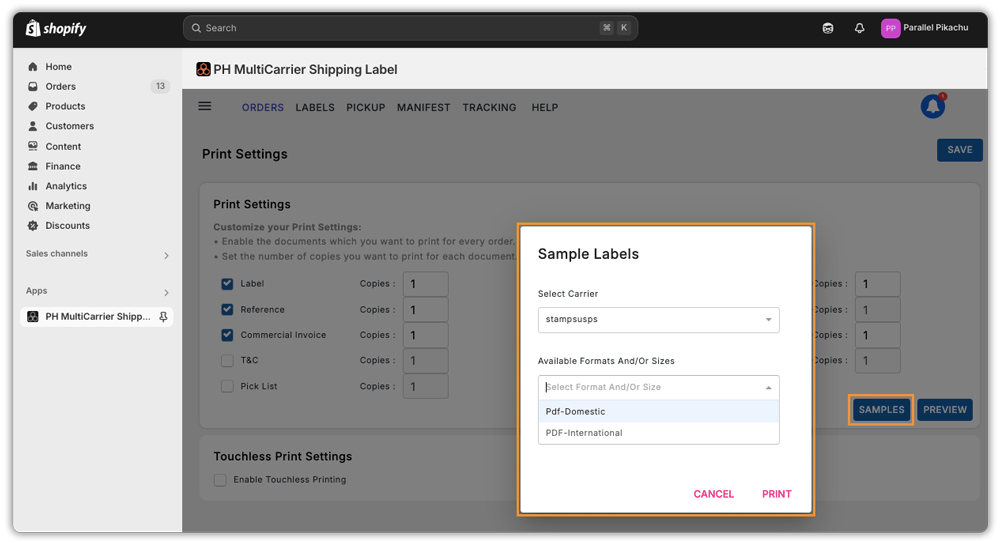Open the Content icon in sidebar
Viewport: 1000px width, 543px height.
coord(33,146)
